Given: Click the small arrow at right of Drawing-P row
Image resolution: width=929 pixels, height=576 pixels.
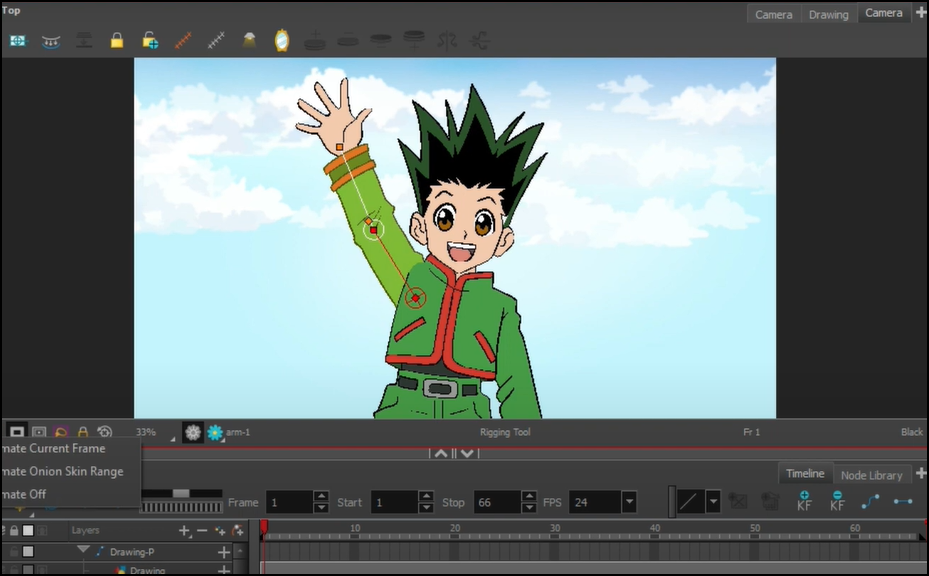Looking at the screenshot, I should point(240,551).
